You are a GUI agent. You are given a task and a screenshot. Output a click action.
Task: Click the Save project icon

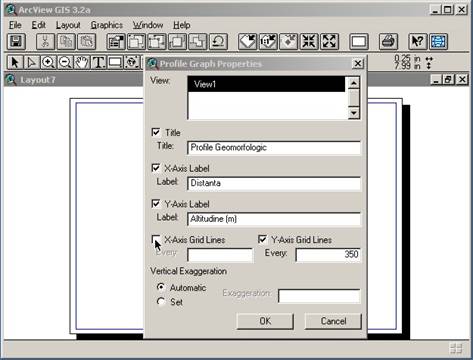[16, 42]
